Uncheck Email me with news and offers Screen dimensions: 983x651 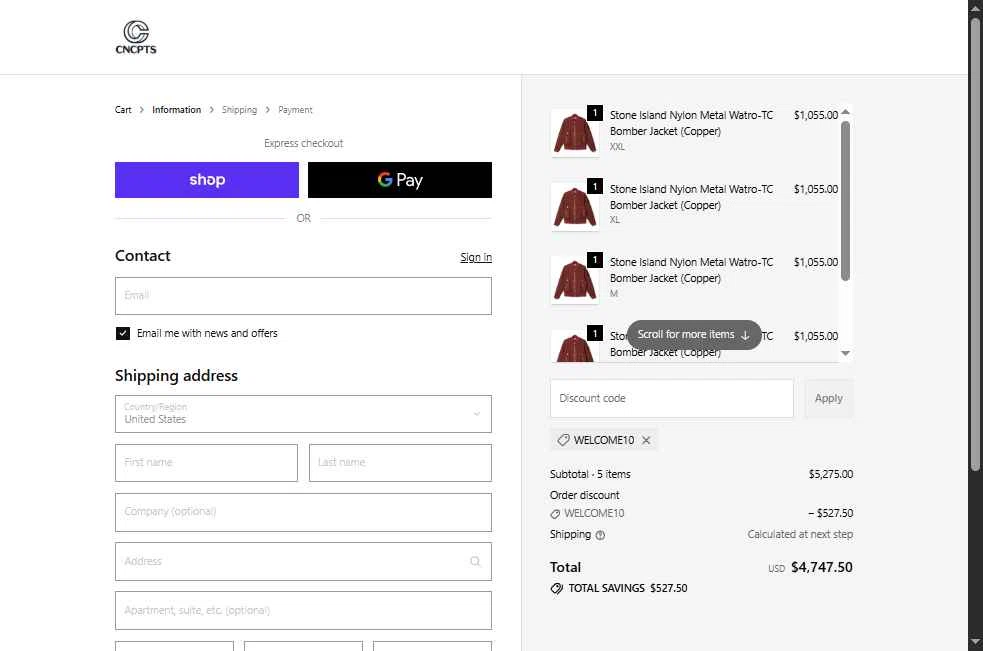click(x=123, y=334)
